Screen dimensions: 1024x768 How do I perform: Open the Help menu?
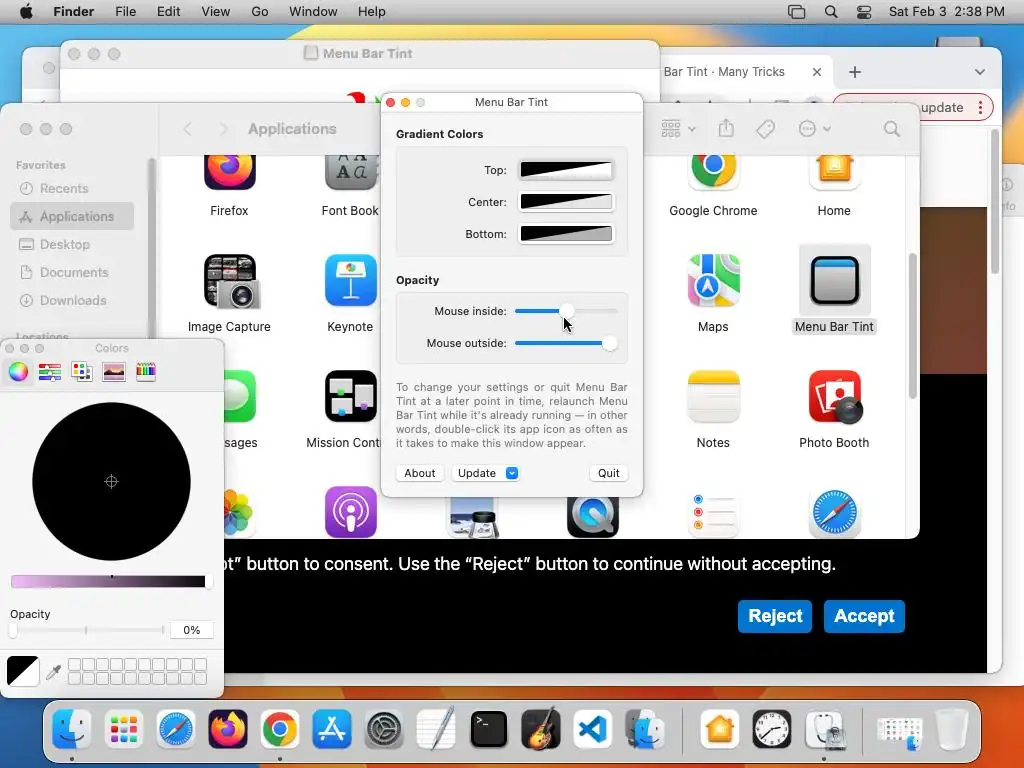point(372,12)
